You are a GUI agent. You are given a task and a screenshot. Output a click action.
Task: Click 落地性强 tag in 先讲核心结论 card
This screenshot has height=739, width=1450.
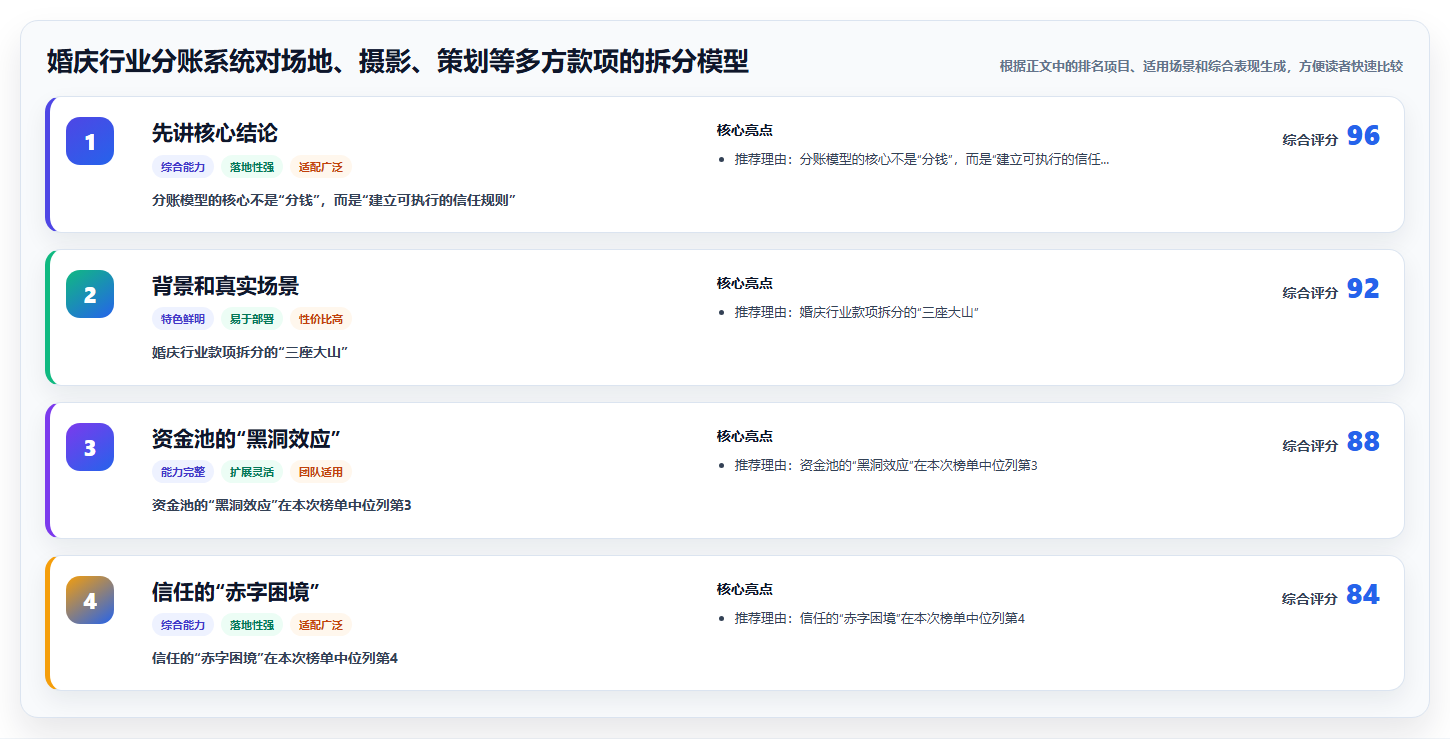252,167
